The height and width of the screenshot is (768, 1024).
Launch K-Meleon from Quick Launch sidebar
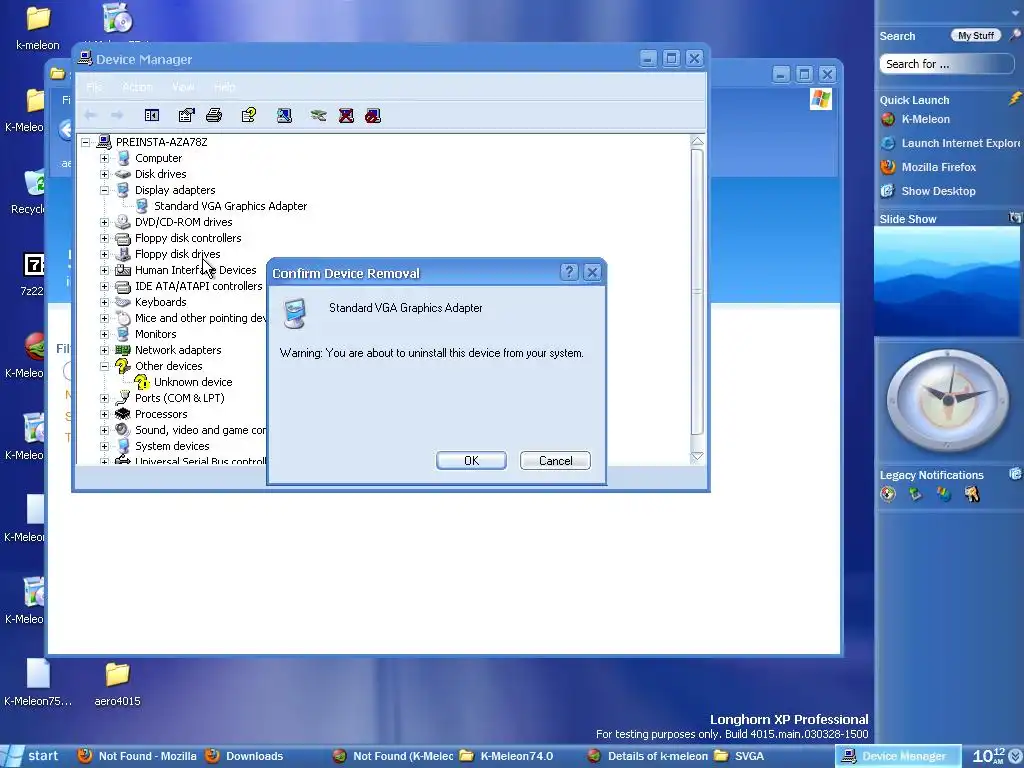point(915,119)
